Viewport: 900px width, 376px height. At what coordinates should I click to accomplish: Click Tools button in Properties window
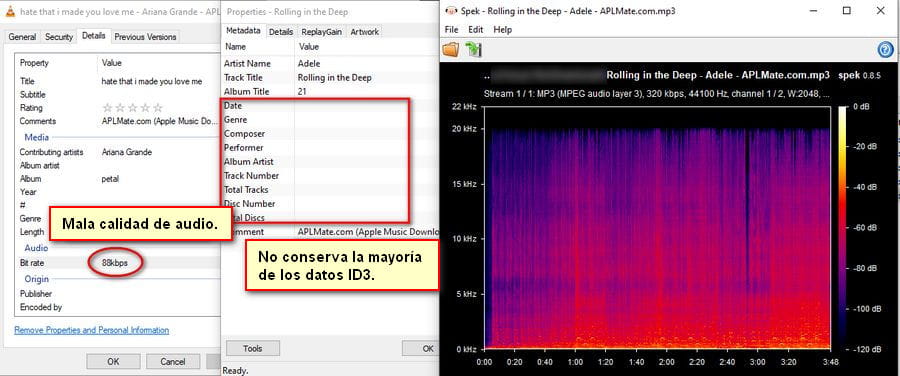point(253,348)
